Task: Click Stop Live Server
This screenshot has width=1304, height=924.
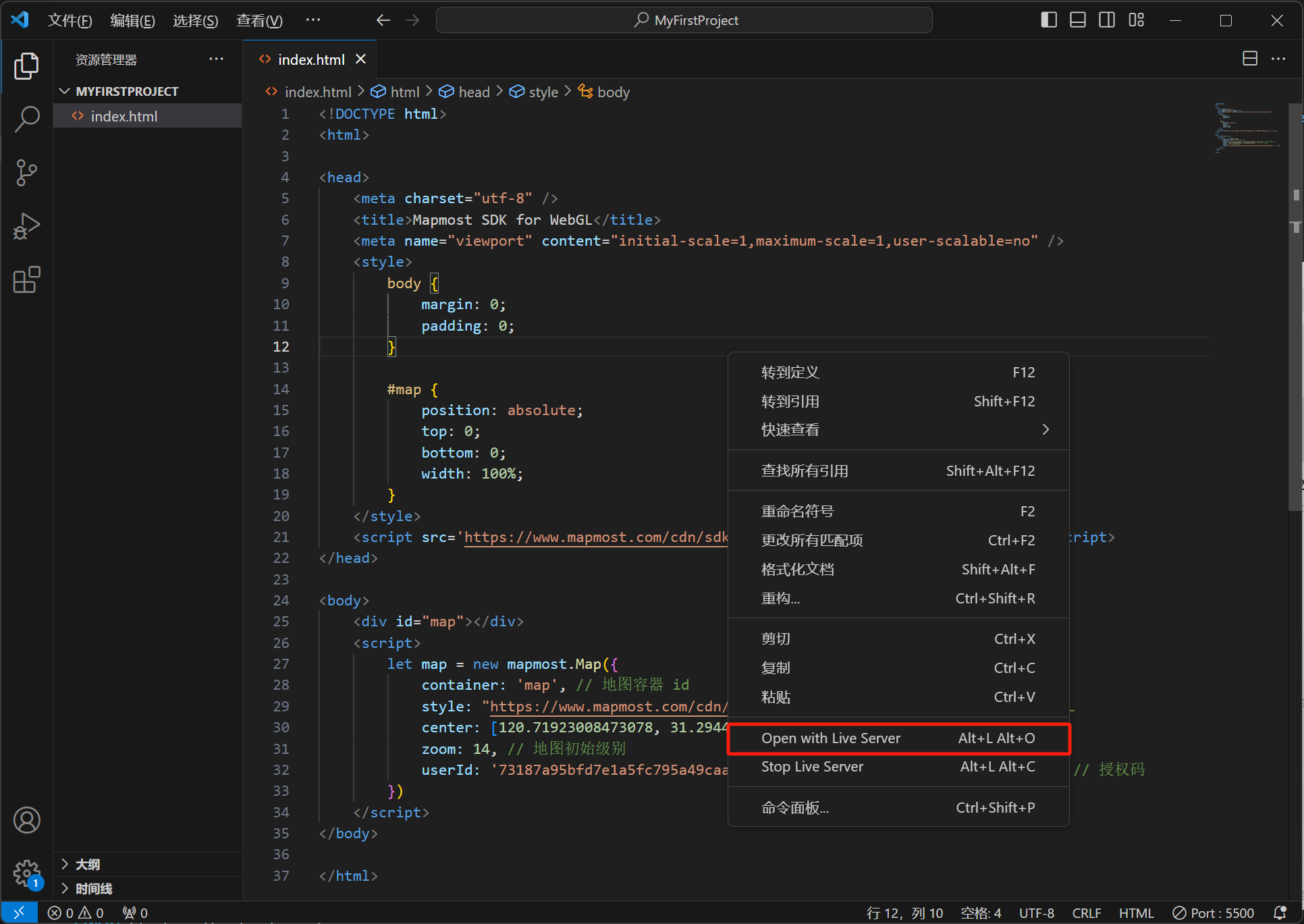Action: (x=898, y=767)
